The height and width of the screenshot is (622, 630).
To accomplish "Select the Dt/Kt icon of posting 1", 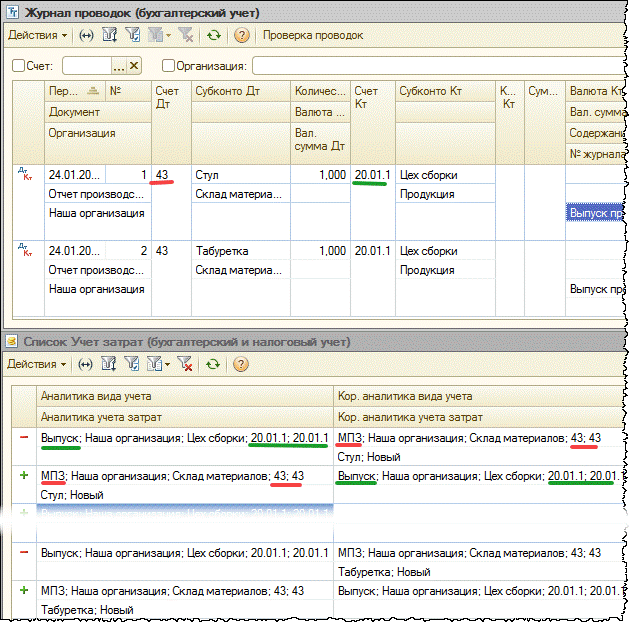I will pyautogui.click(x=25, y=174).
